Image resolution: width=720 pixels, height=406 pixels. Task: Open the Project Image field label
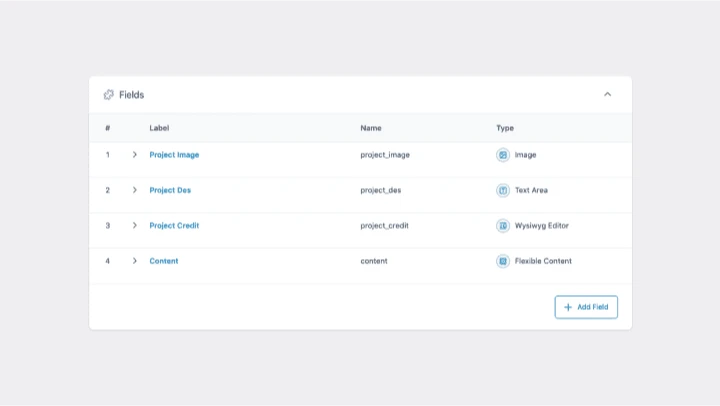[x=174, y=155]
